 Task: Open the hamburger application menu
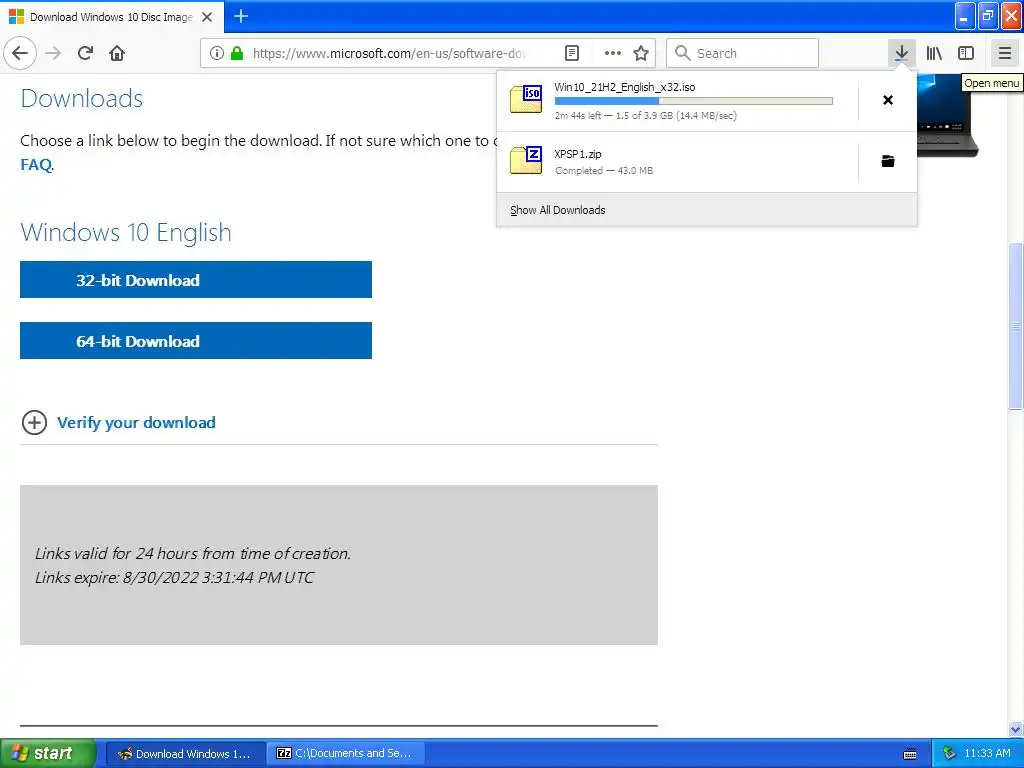[x=1004, y=53]
